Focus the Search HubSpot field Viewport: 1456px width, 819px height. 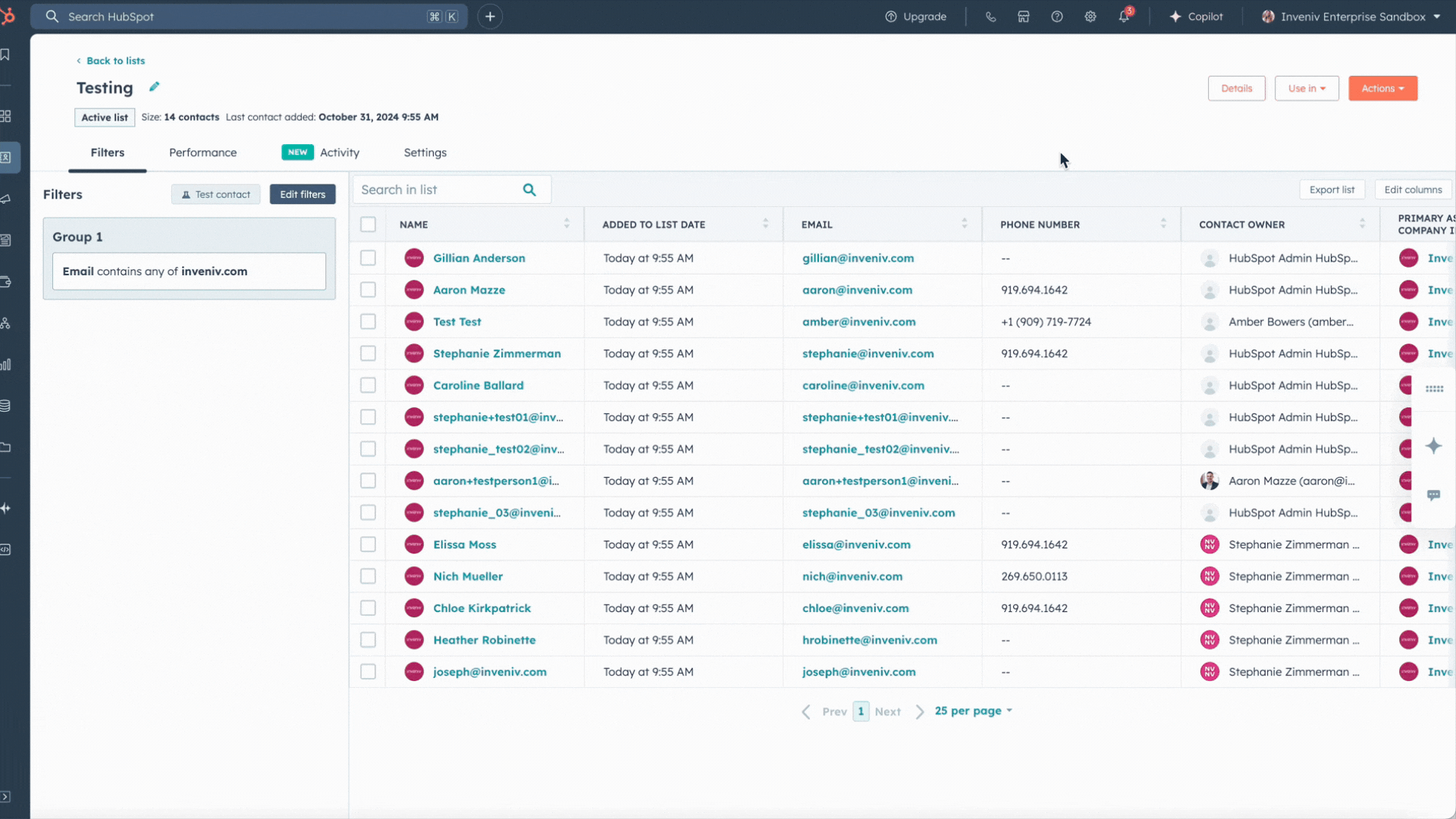click(x=249, y=17)
